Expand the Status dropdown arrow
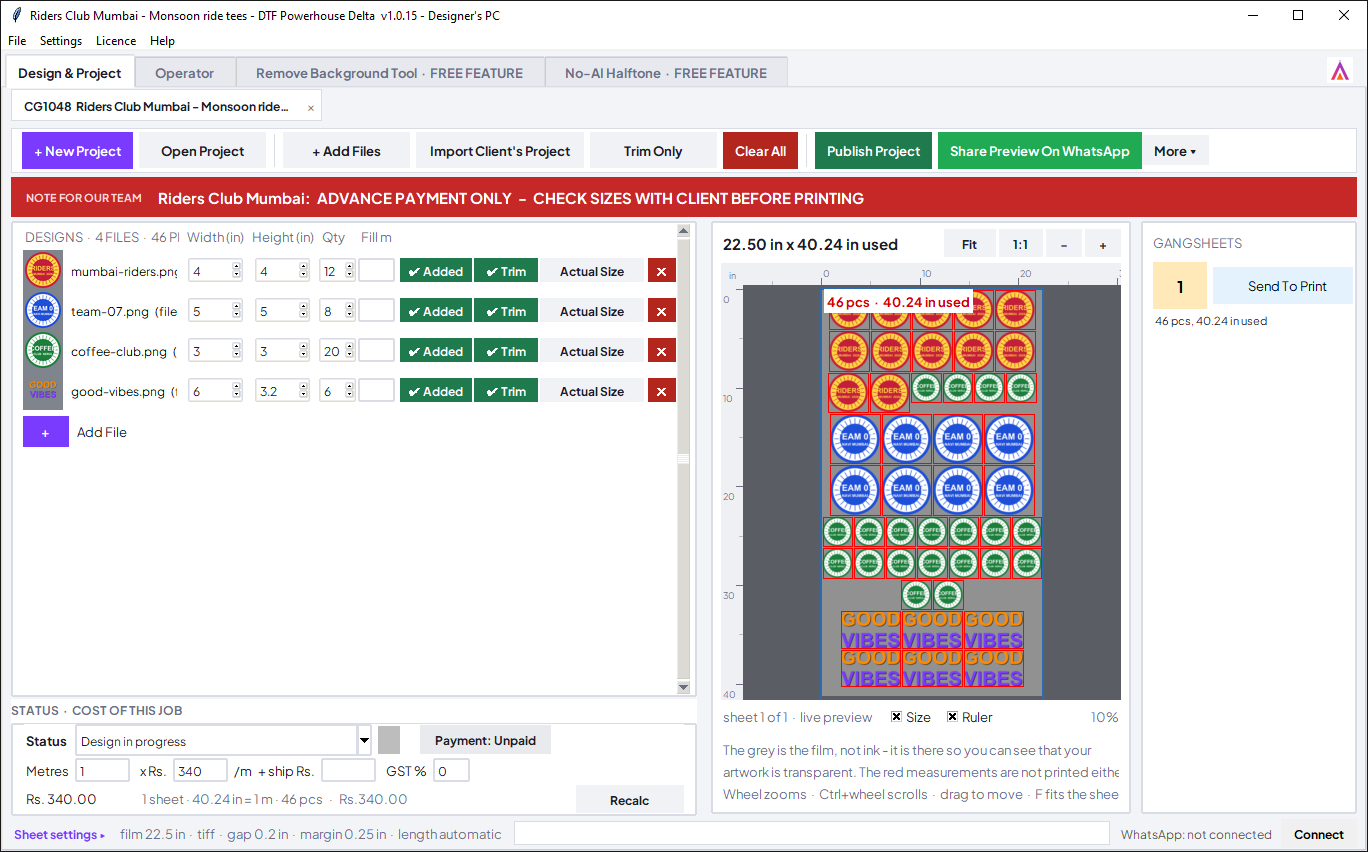 364,741
